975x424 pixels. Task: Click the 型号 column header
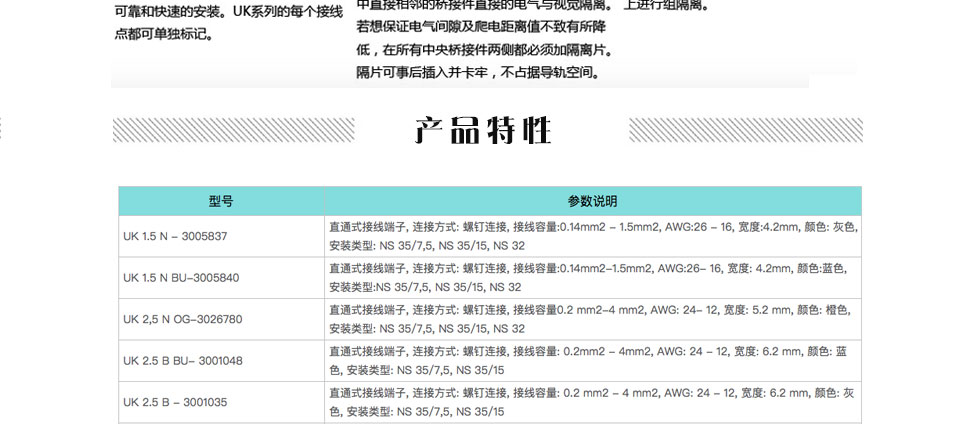coord(221,201)
